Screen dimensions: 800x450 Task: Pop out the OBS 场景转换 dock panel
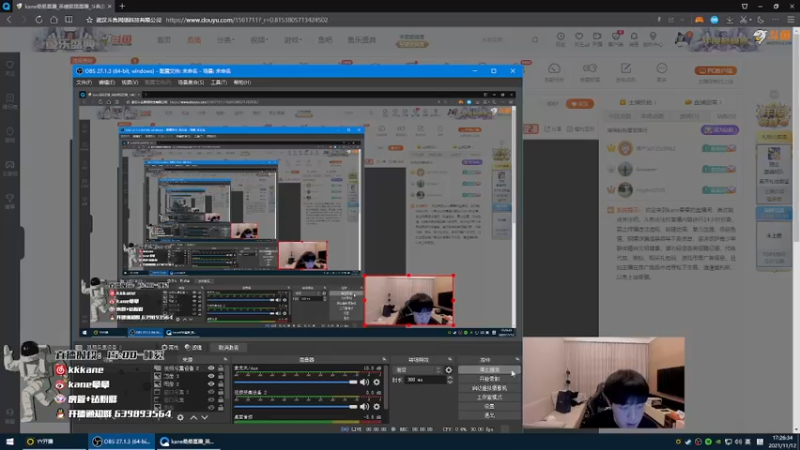click(449, 359)
